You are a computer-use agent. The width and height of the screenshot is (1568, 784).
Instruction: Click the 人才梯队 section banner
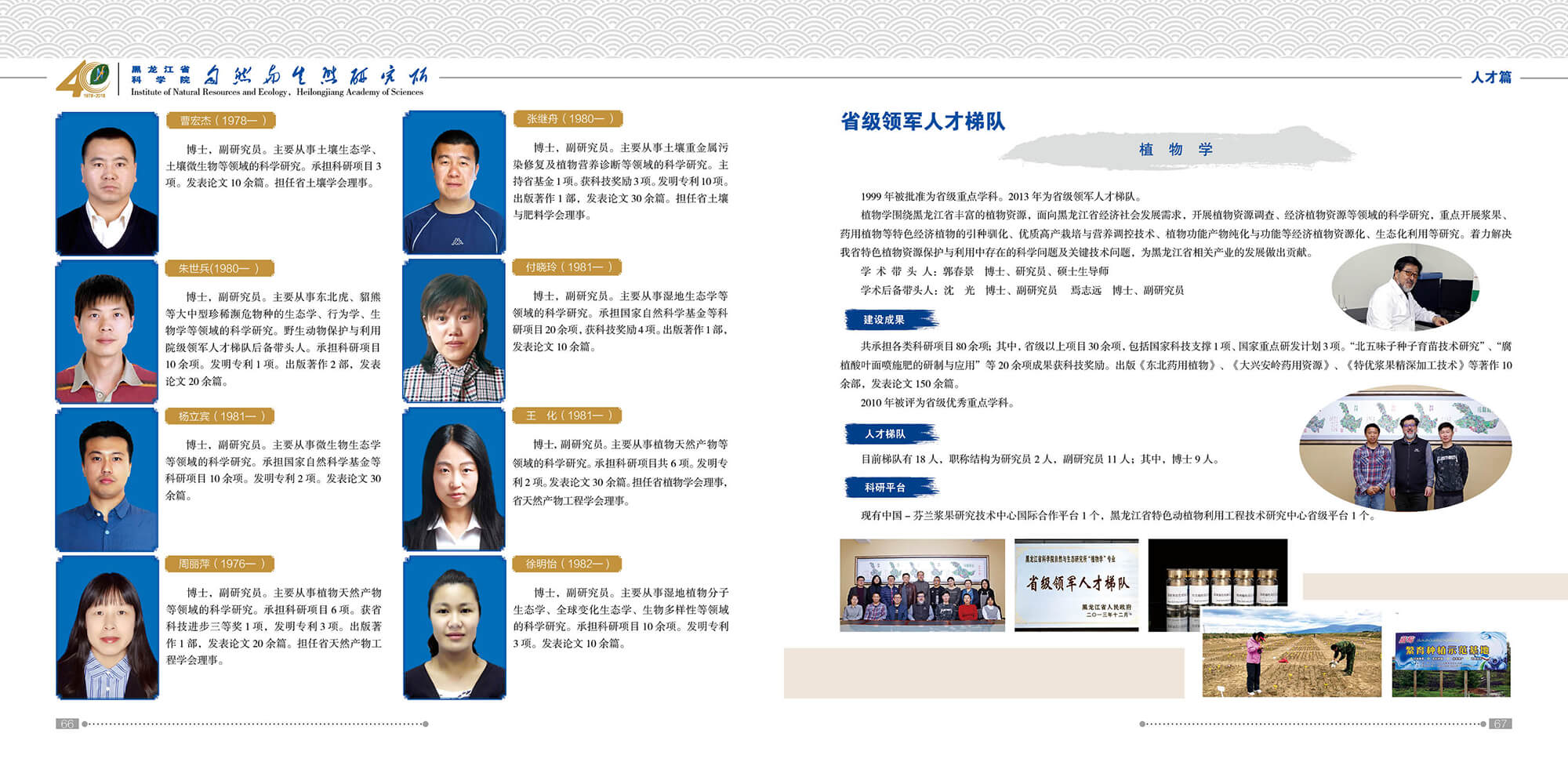click(x=890, y=434)
